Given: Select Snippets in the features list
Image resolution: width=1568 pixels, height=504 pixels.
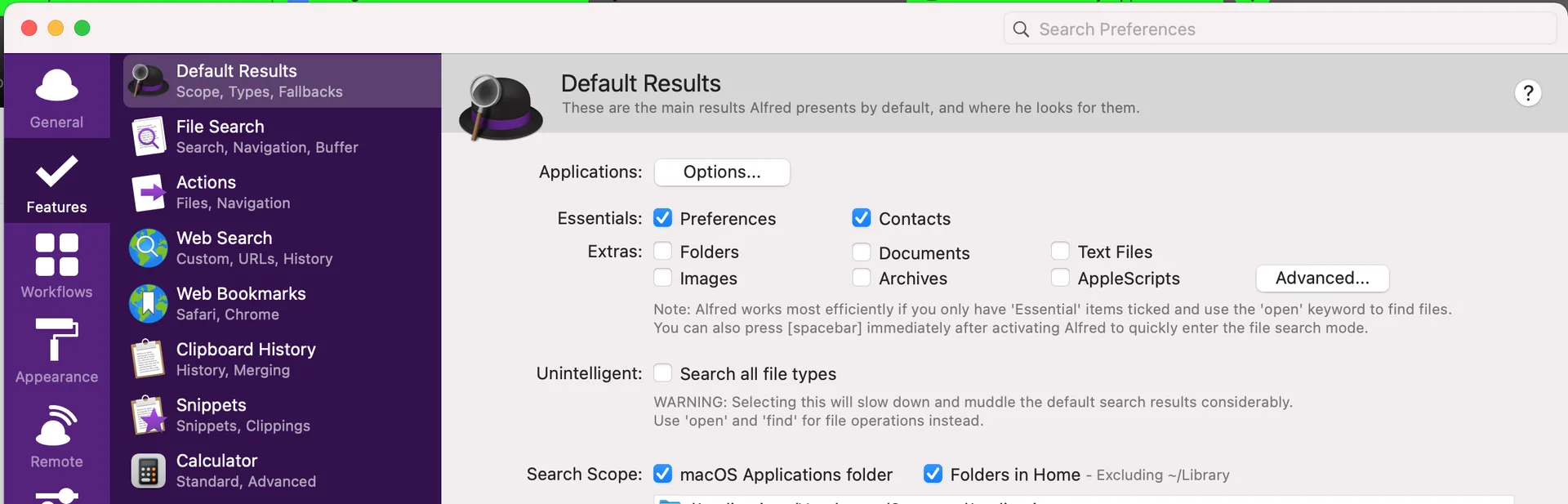Looking at the screenshot, I should pyautogui.click(x=283, y=415).
